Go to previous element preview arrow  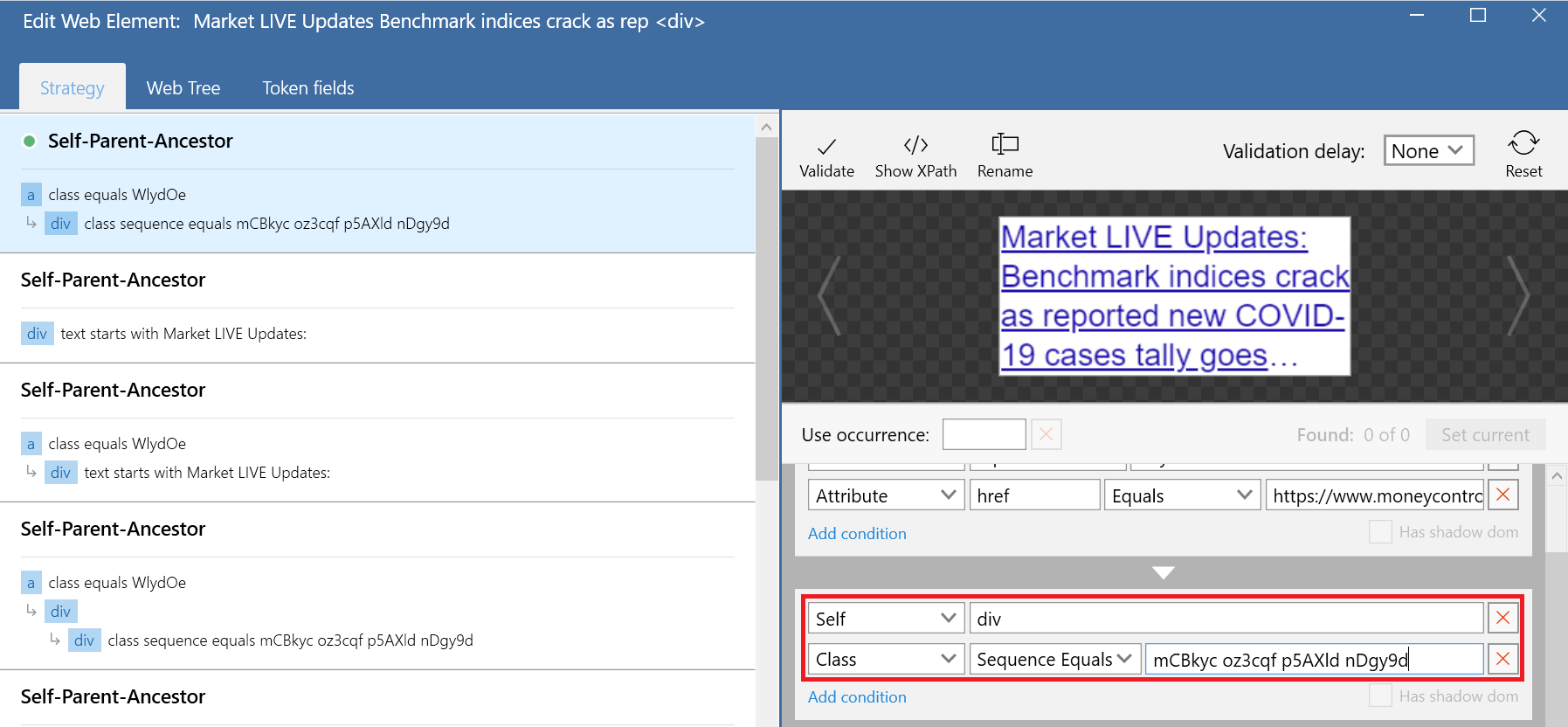tap(829, 296)
